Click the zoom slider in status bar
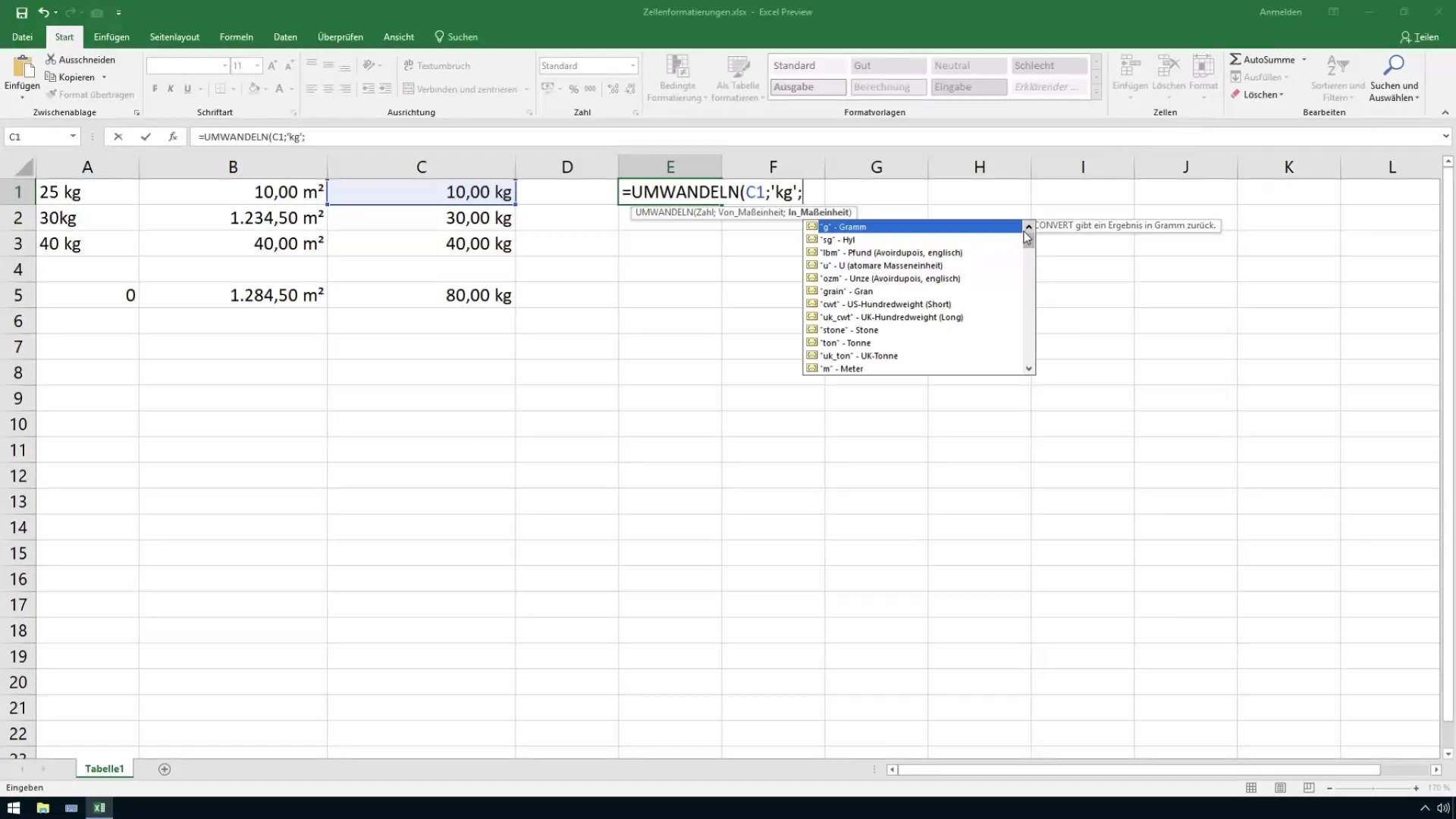This screenshot has width=1456, height=819. (1373, 788)
